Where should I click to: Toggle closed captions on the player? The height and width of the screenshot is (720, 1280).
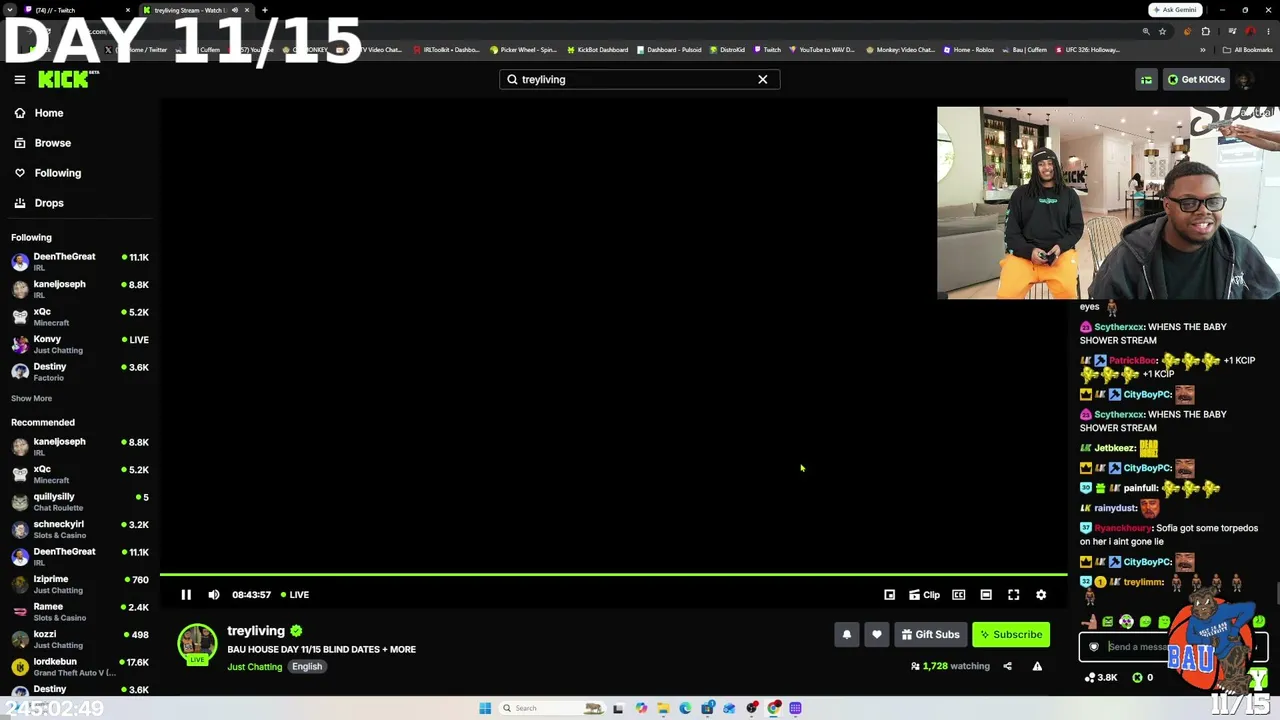click(x=959, y=595)
